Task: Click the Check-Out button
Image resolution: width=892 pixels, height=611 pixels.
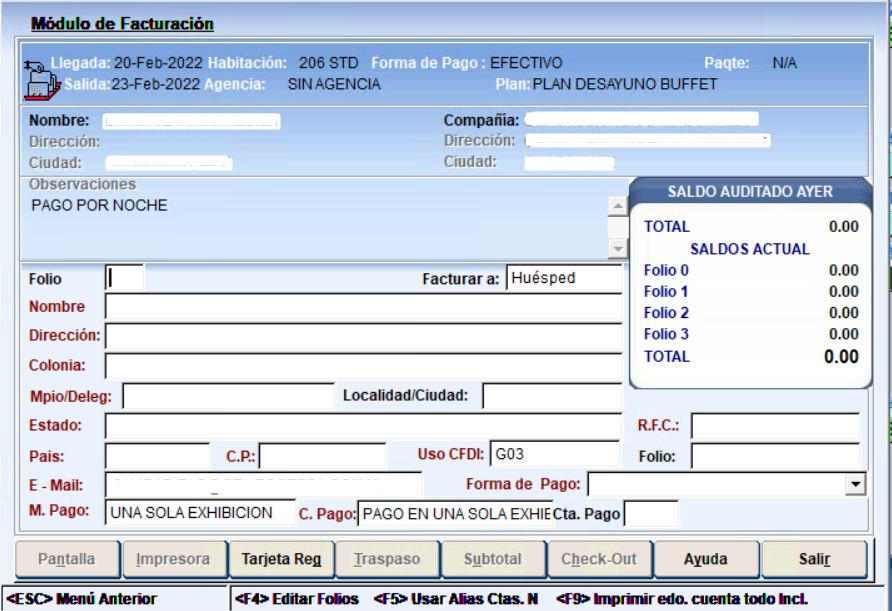Action: [x=600, y=559]
